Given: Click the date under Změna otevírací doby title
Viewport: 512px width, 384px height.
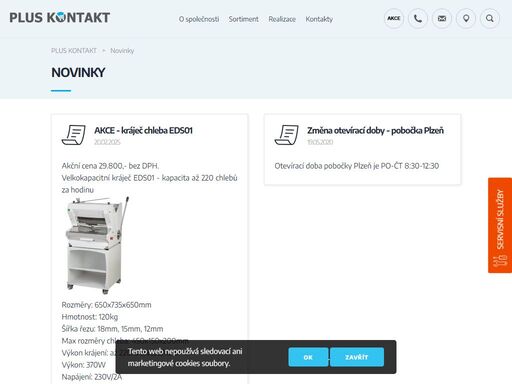Looking at the screenshot, I should click(x=320, y=142).
